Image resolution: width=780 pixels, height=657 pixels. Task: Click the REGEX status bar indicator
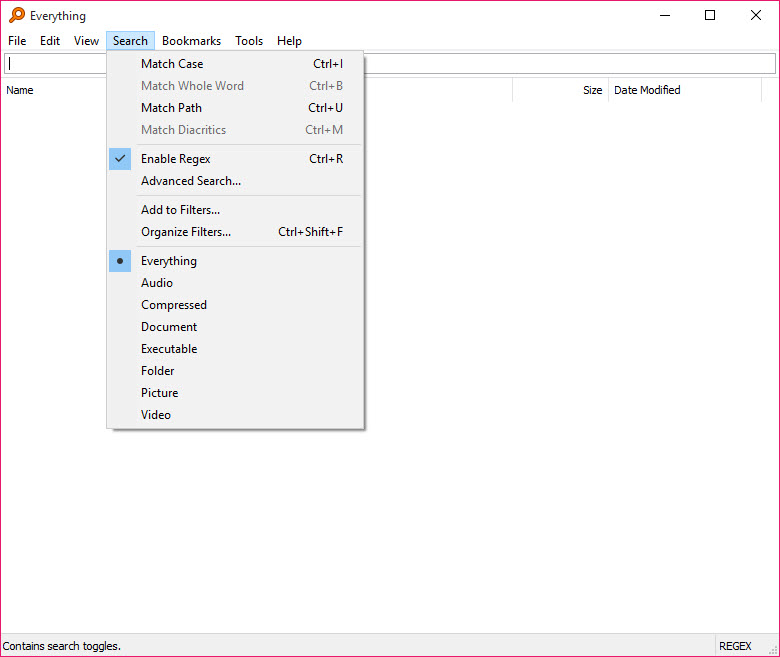click(x=735, y=646)
